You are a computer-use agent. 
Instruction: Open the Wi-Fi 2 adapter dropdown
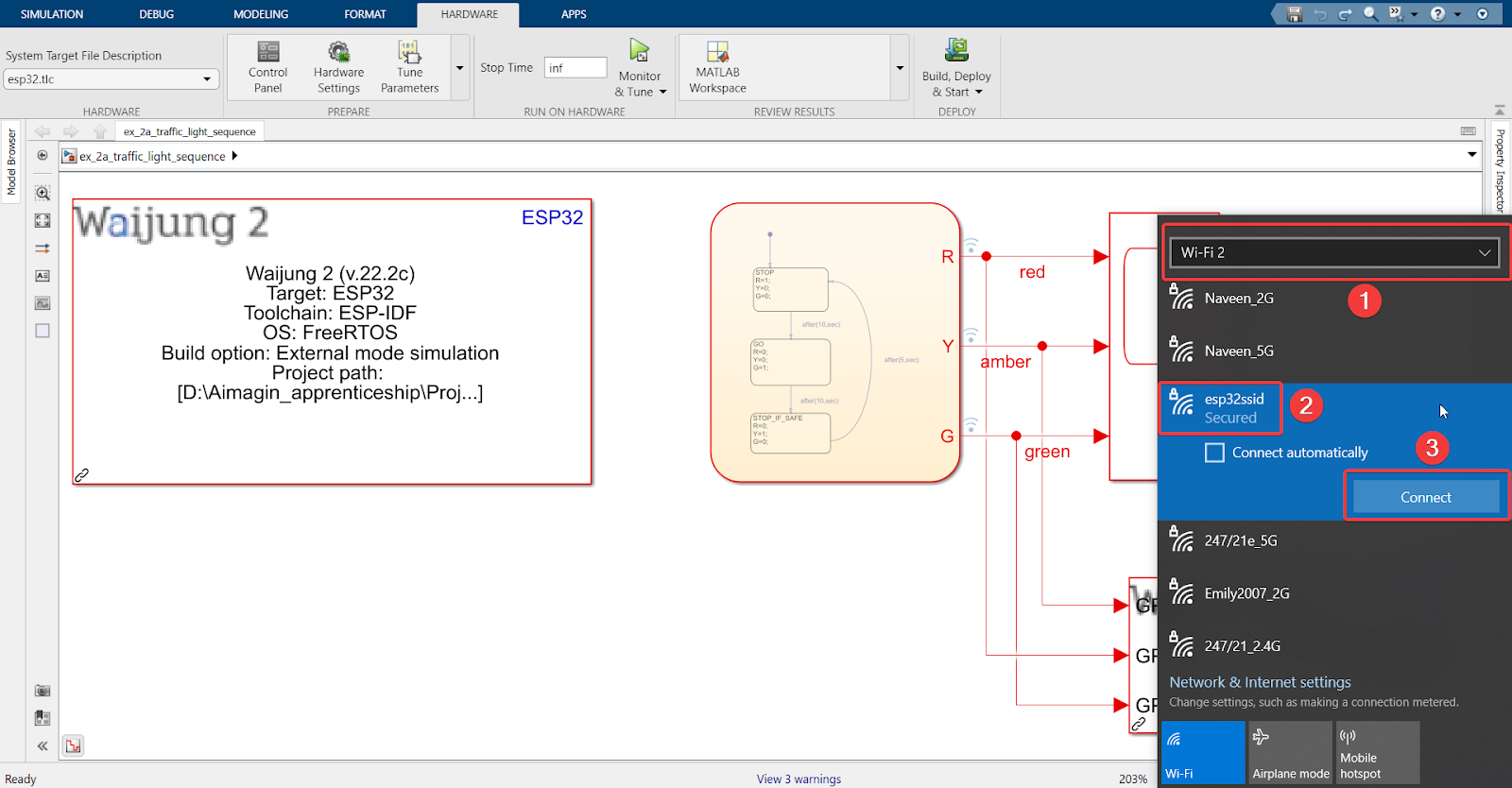tap(1334, 252)
